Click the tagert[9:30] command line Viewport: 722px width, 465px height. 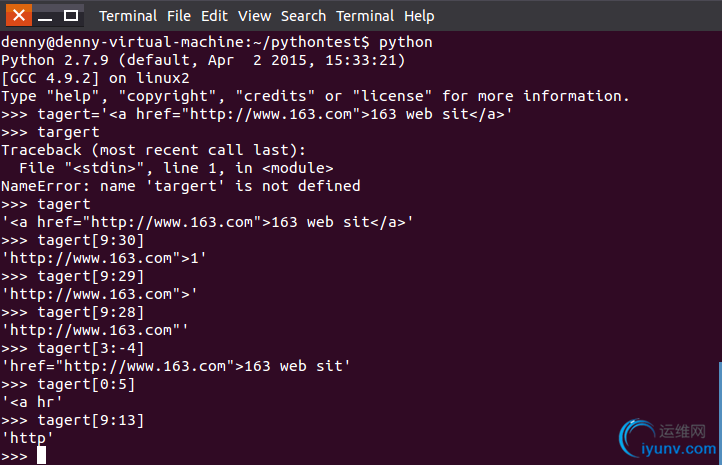click(x=72, y=240)
